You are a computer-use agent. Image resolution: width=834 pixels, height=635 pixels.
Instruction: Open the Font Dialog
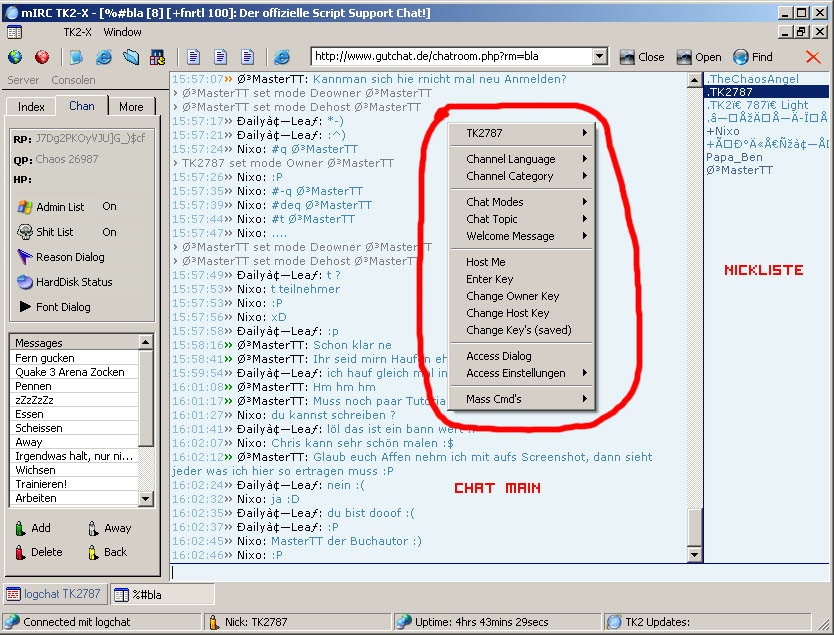click(63, 307)
